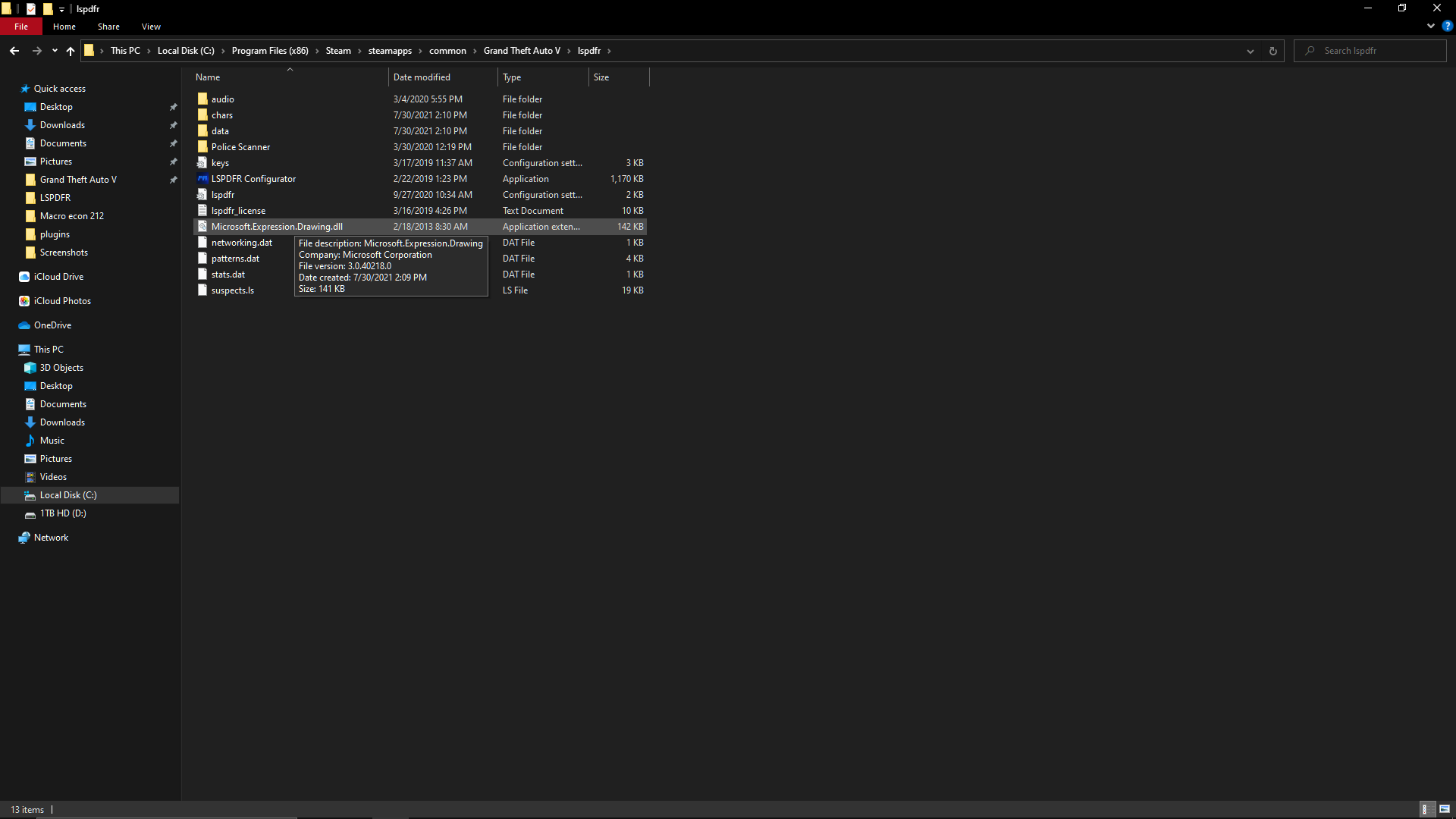This screenshot has height=819, width=1456.
Task: Expand the ribbon with the chevron
Action: (x=1431, y=26)
